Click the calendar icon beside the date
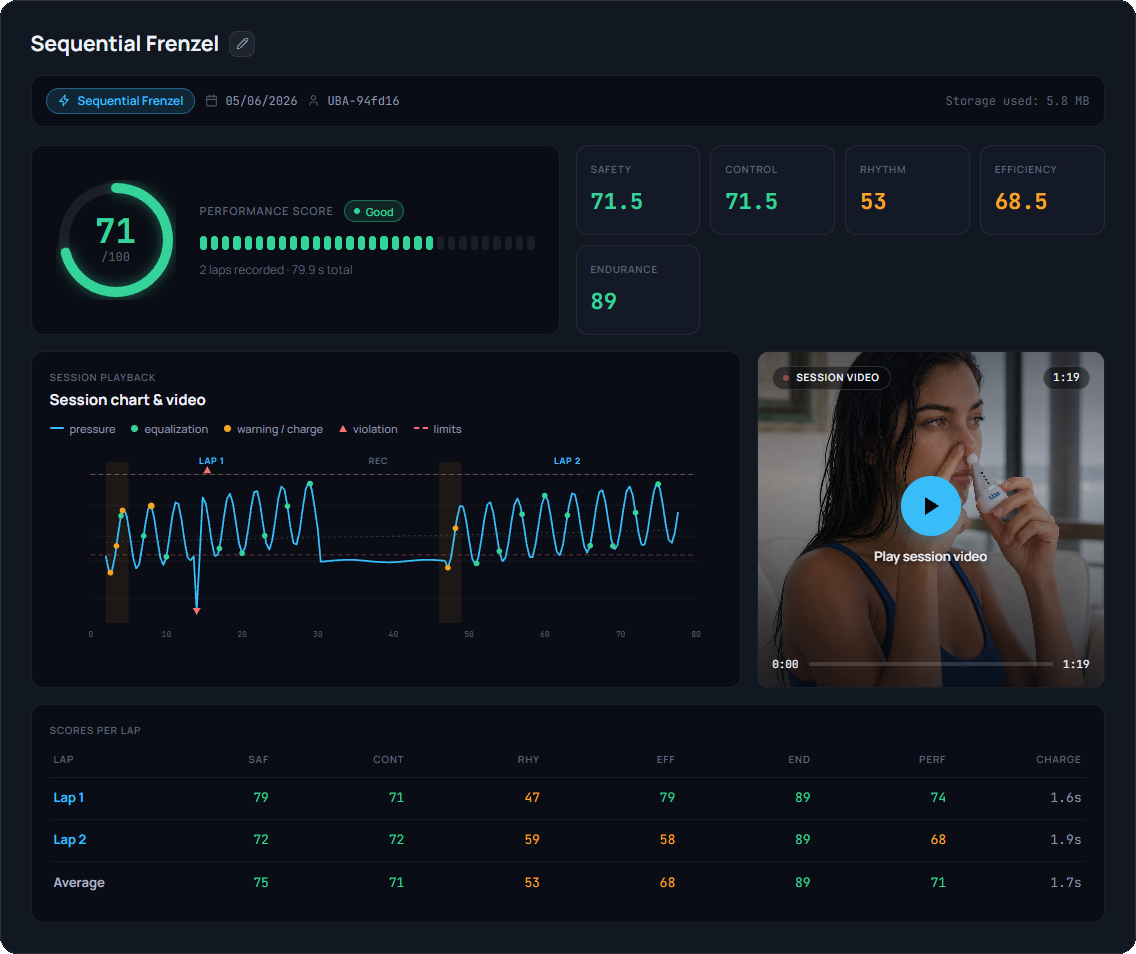Screen dimensions: 1136x954 (x=212, y=101)
